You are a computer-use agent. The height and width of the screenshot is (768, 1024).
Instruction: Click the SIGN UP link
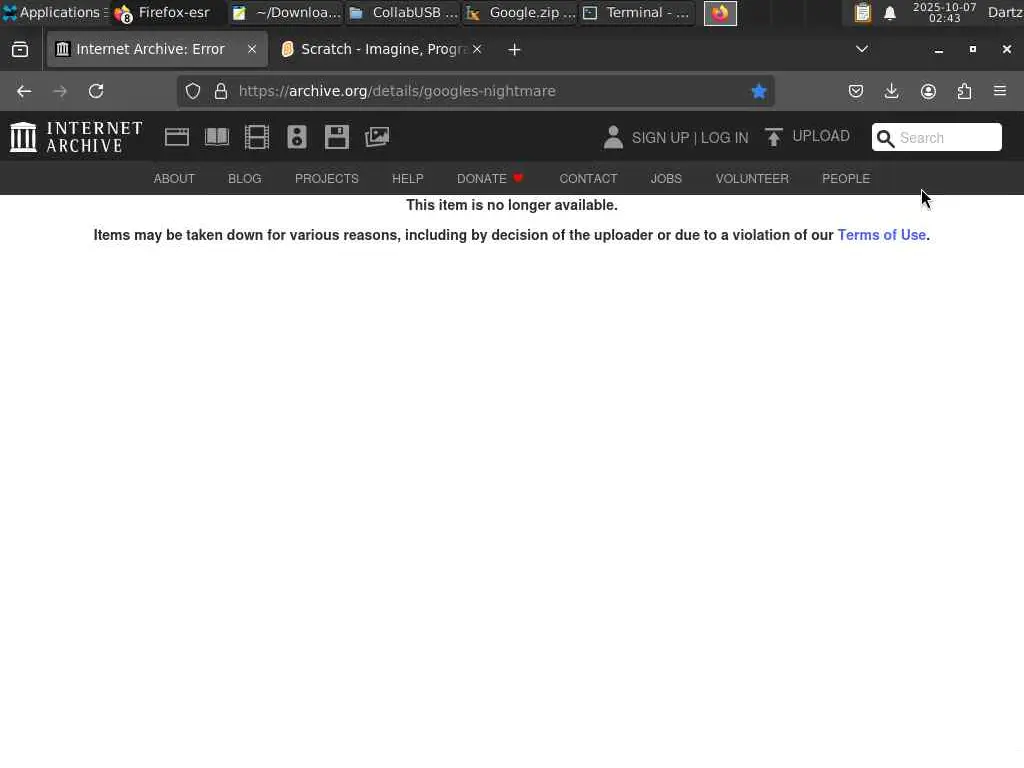(660, 138)
